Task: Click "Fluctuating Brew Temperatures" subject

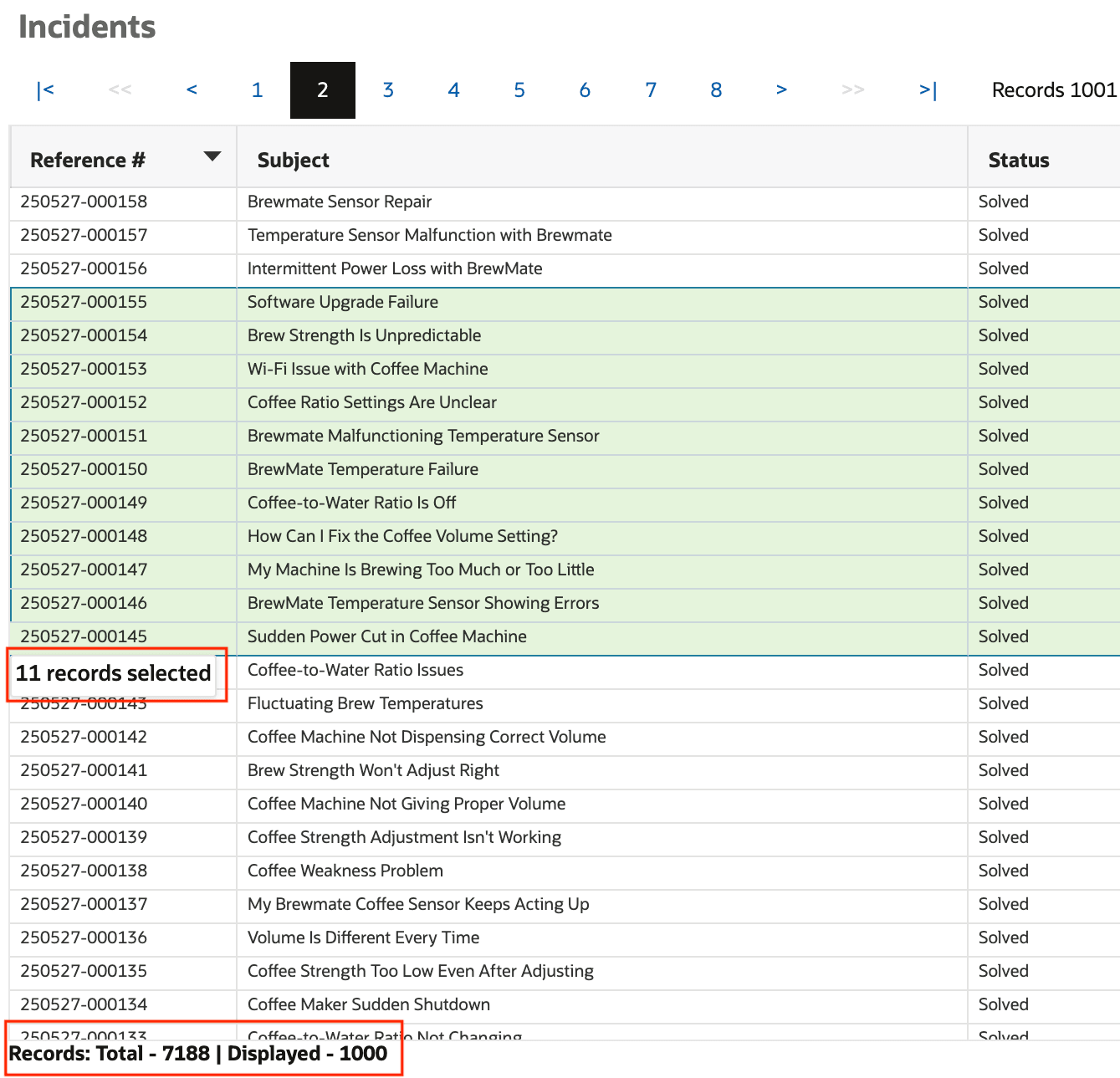Action: pyautogui.click(x=366, y=703)
